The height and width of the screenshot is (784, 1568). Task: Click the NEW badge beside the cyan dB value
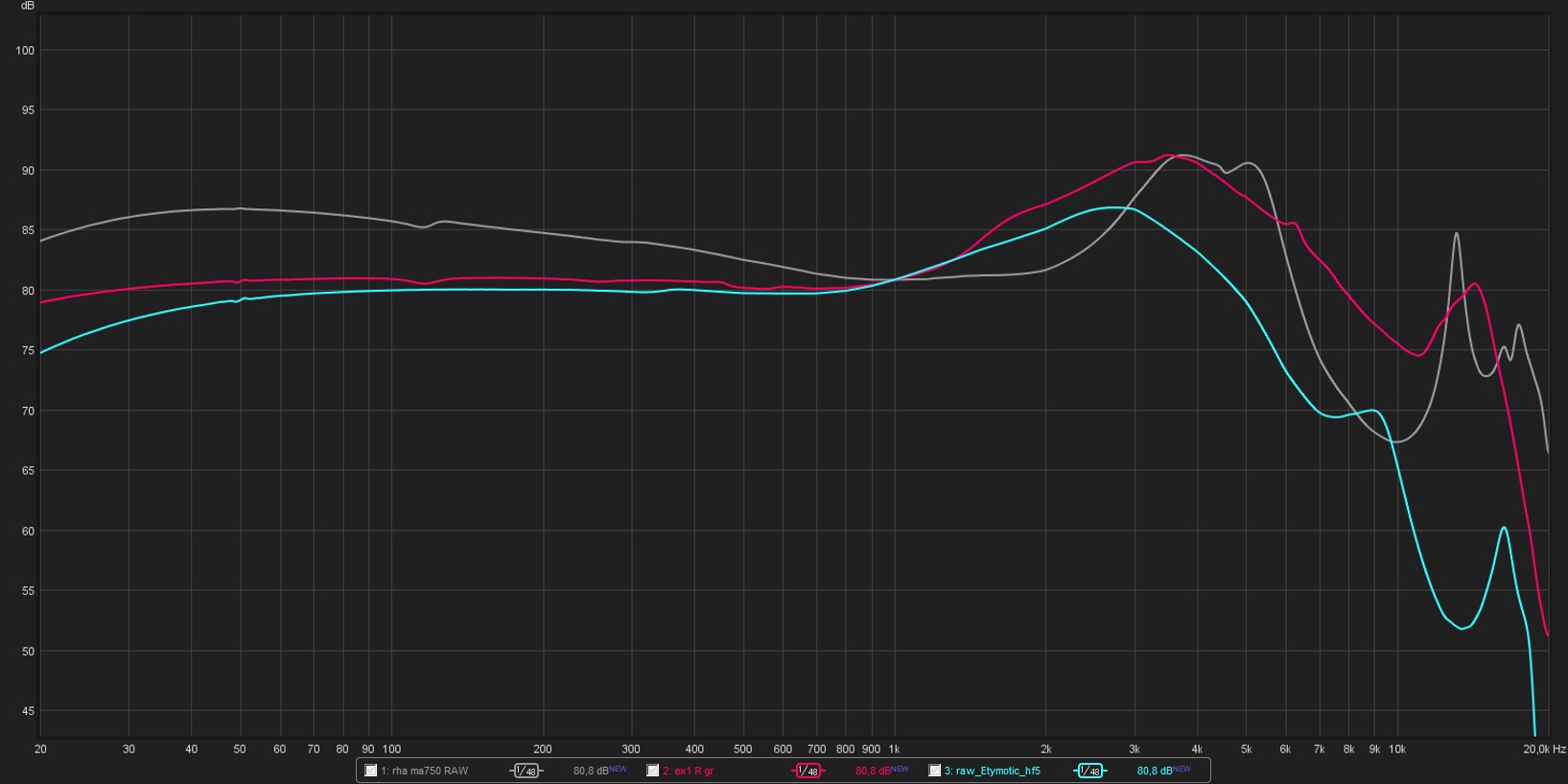click(1182, 770)
